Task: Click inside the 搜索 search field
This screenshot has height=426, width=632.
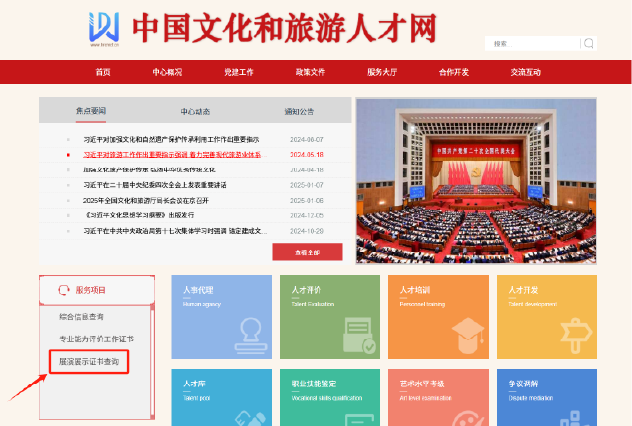Action: 532,43
